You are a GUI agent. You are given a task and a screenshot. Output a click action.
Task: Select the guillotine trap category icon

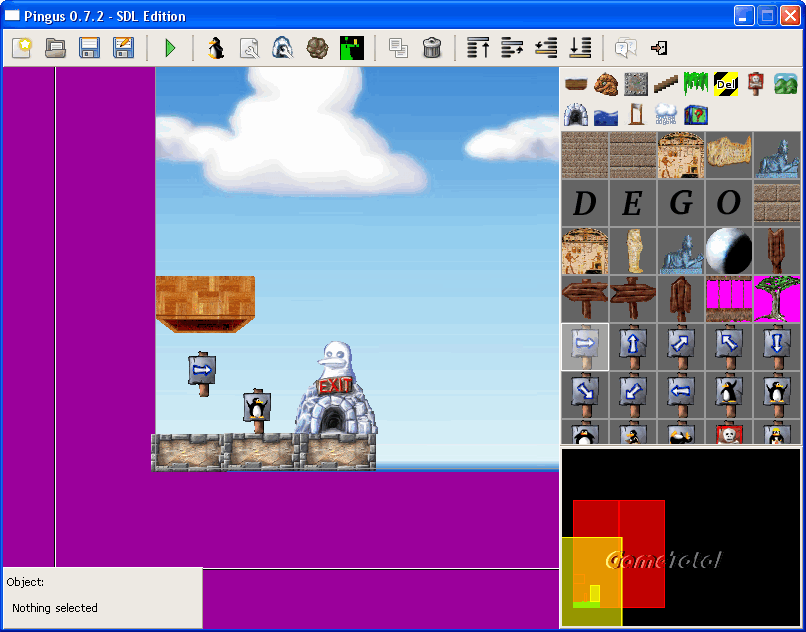(636, 114)
